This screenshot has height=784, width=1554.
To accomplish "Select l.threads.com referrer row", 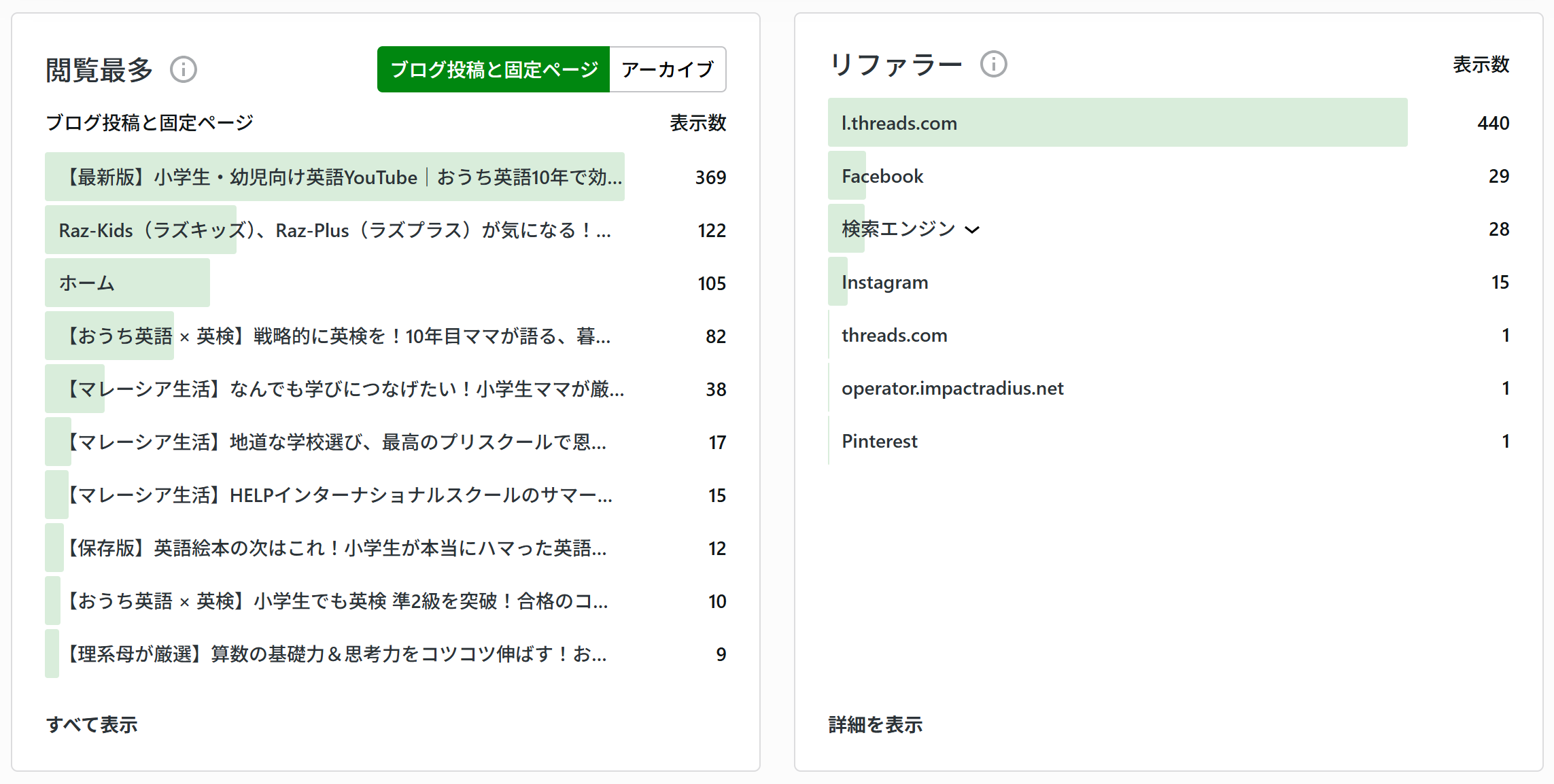I will tap(899, 123).
